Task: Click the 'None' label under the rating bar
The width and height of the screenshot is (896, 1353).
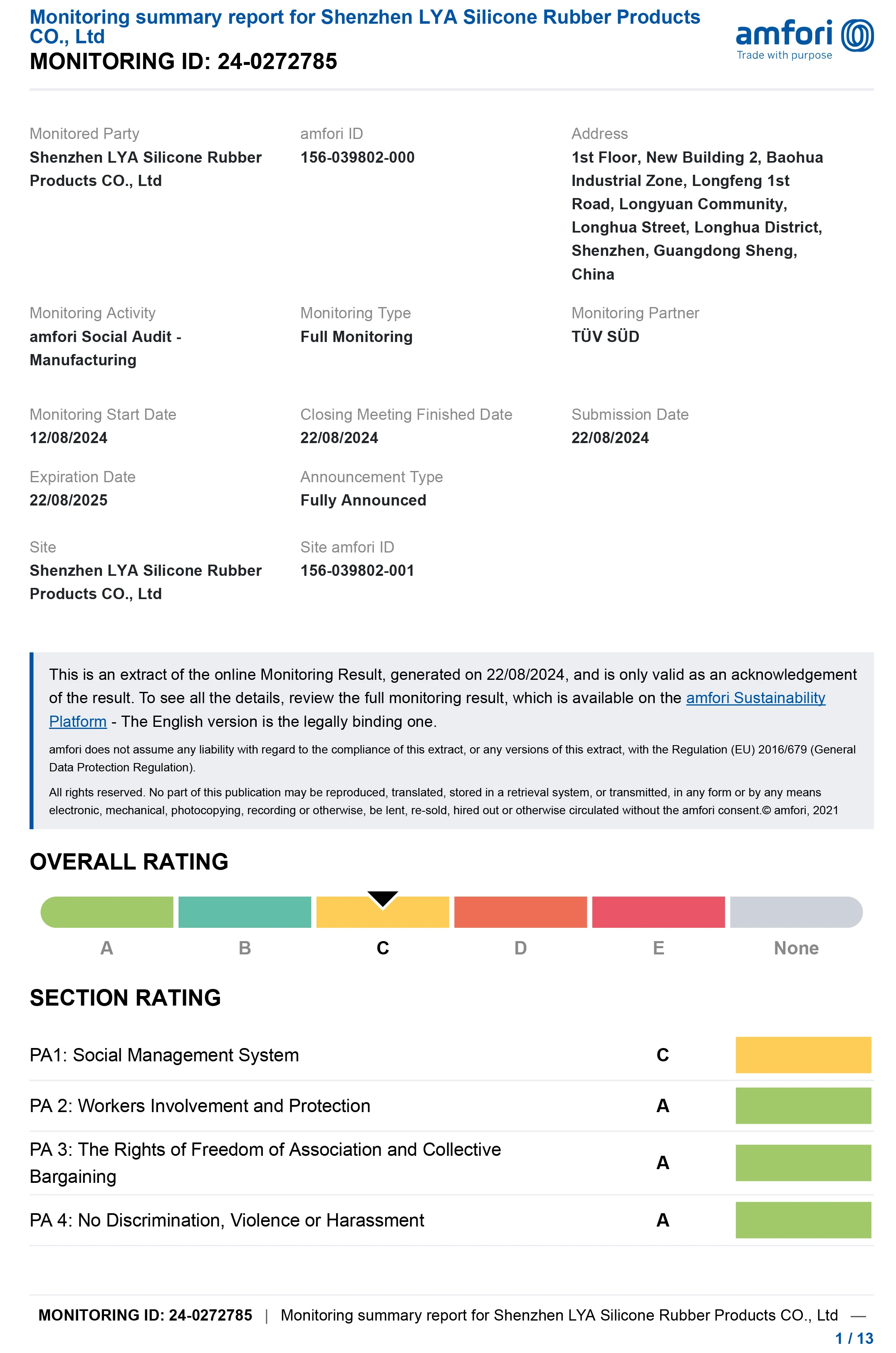Action: pos(796,948)
